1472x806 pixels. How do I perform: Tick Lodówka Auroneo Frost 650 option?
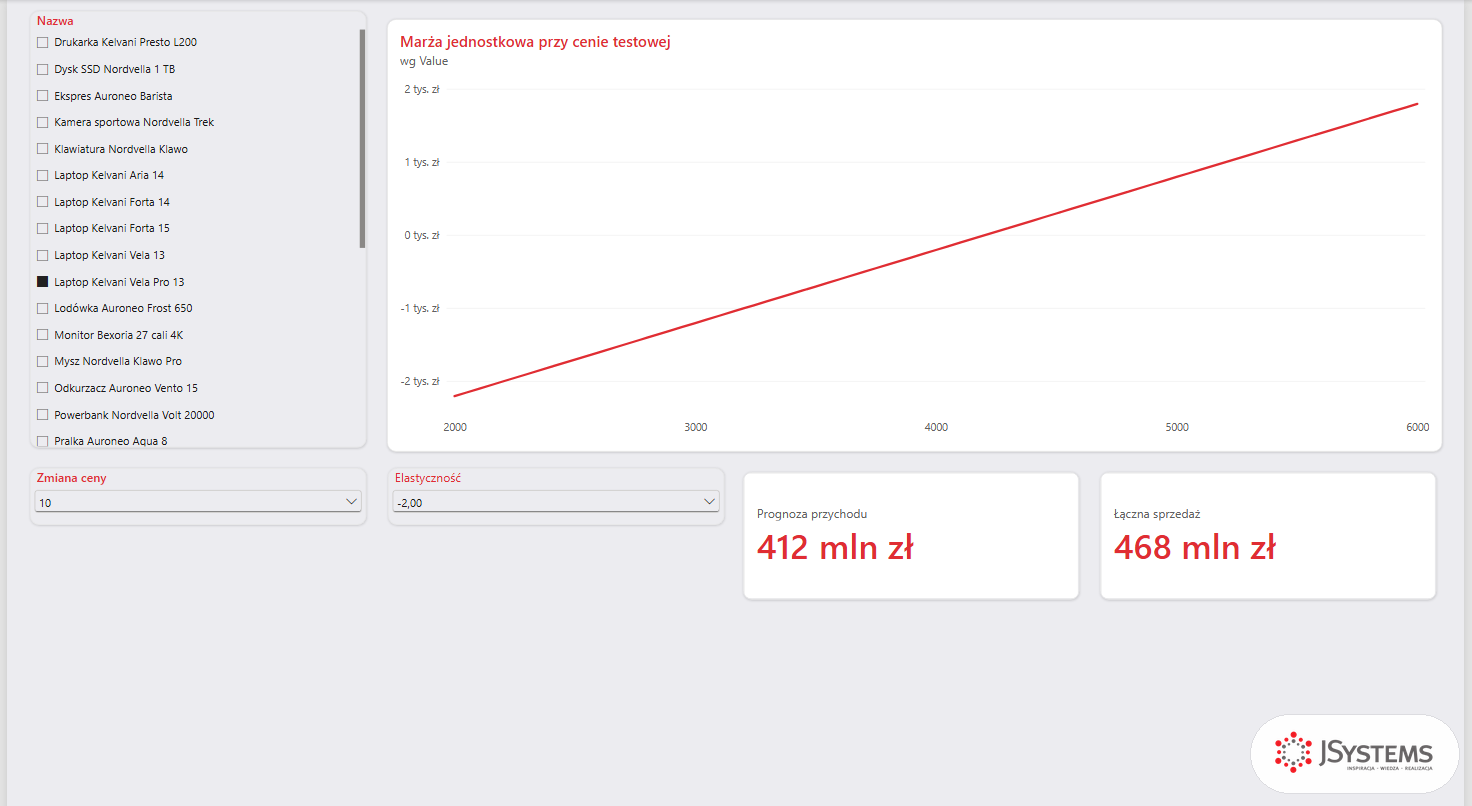click(42, 309)
